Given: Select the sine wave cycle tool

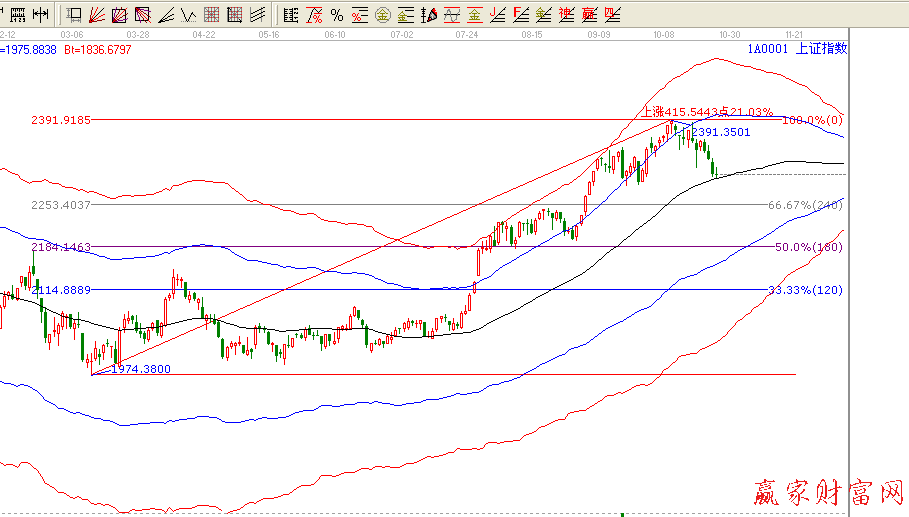Looking at the screenshot, I should pos(451,15).
